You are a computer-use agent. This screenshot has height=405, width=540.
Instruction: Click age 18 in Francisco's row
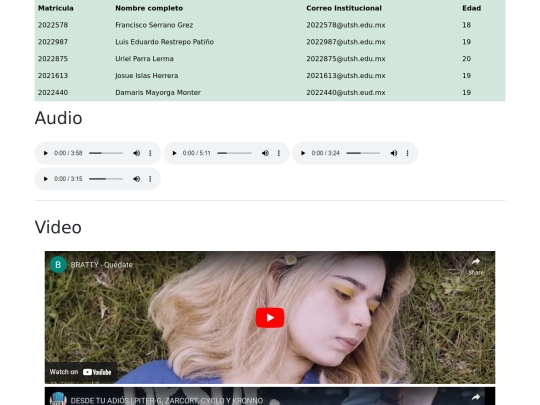pos(467,25)
